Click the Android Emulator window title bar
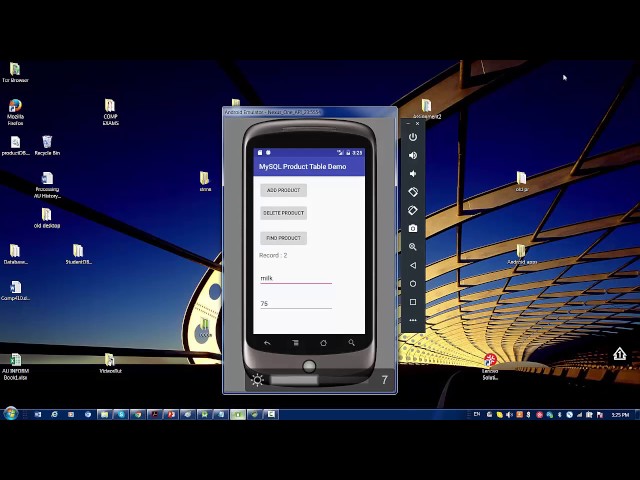The image size is (640, 480). tap(309, 112)
